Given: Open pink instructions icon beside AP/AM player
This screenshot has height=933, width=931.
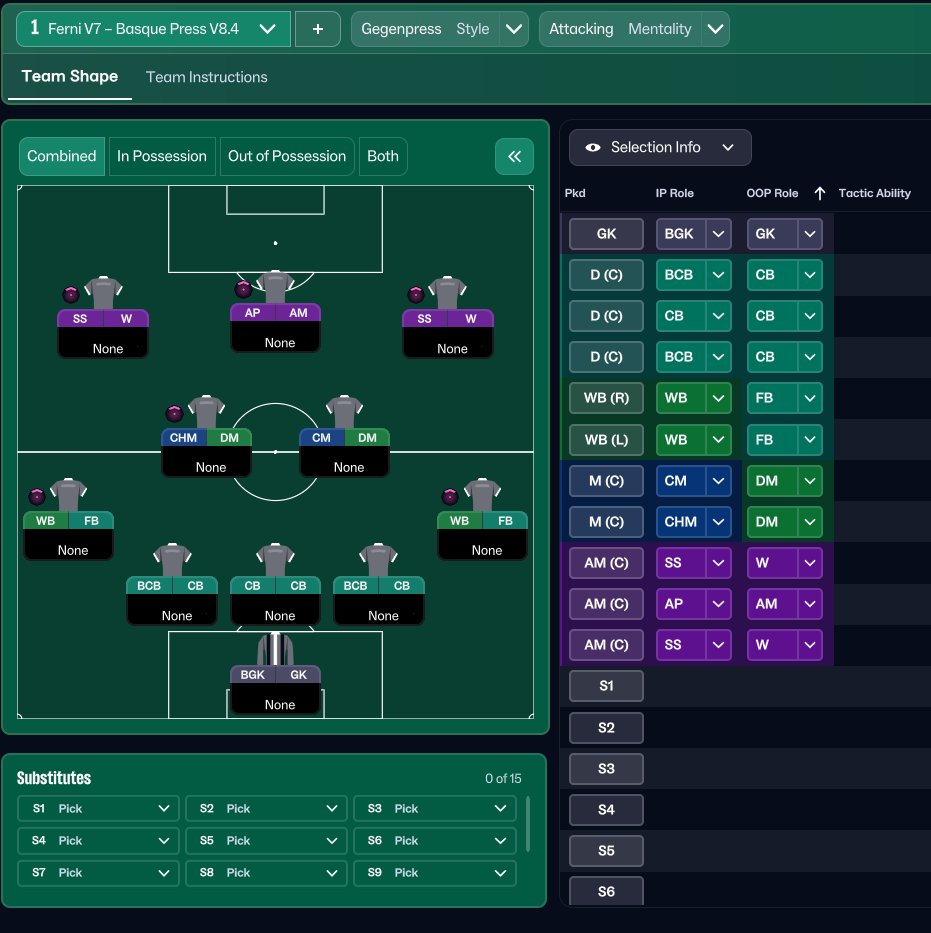Looking at the screenshot, I should pyautogui.click(x=243, y=289).
